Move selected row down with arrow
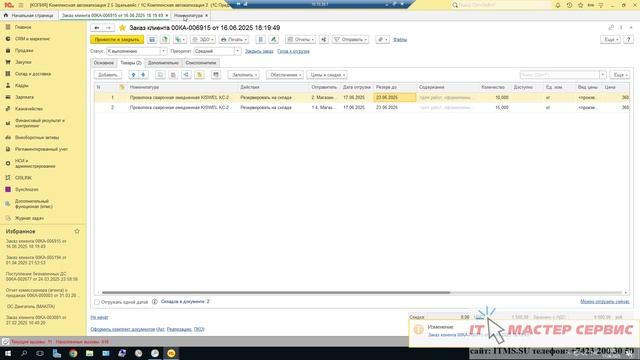Viewport: 640px width, 360px height. click(143, 75)
